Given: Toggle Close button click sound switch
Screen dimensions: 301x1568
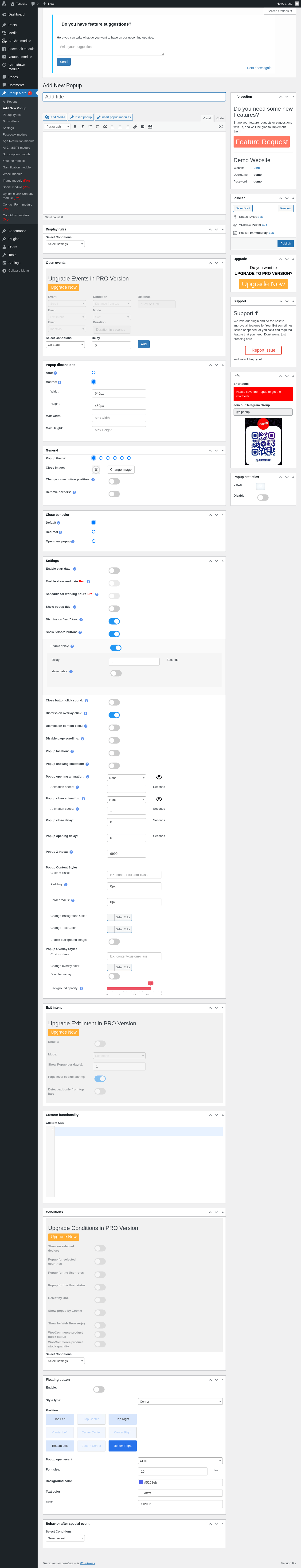Looking at the screenshot, I should coord(114,702).
